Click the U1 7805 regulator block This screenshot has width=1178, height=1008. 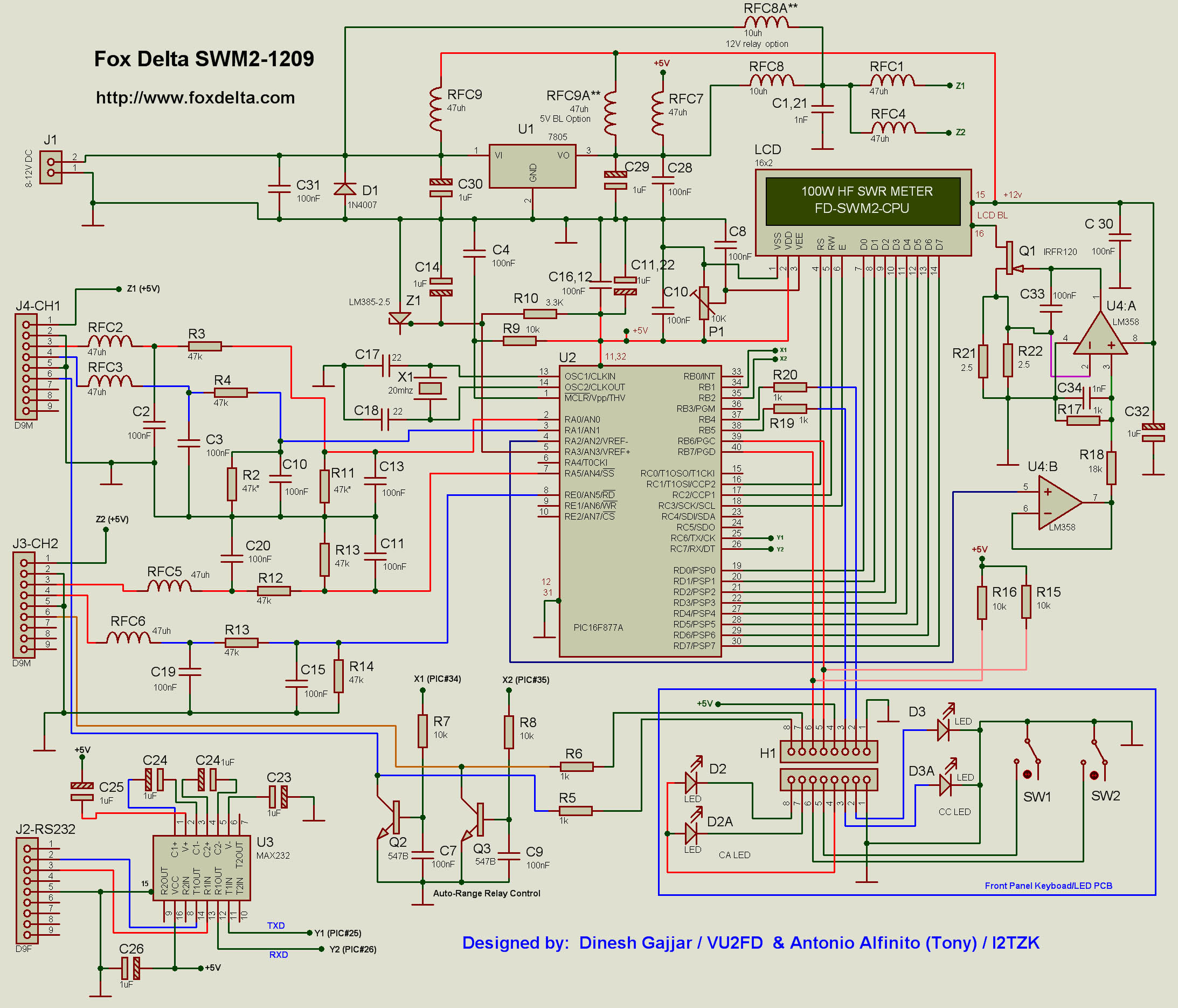[532, 166]
